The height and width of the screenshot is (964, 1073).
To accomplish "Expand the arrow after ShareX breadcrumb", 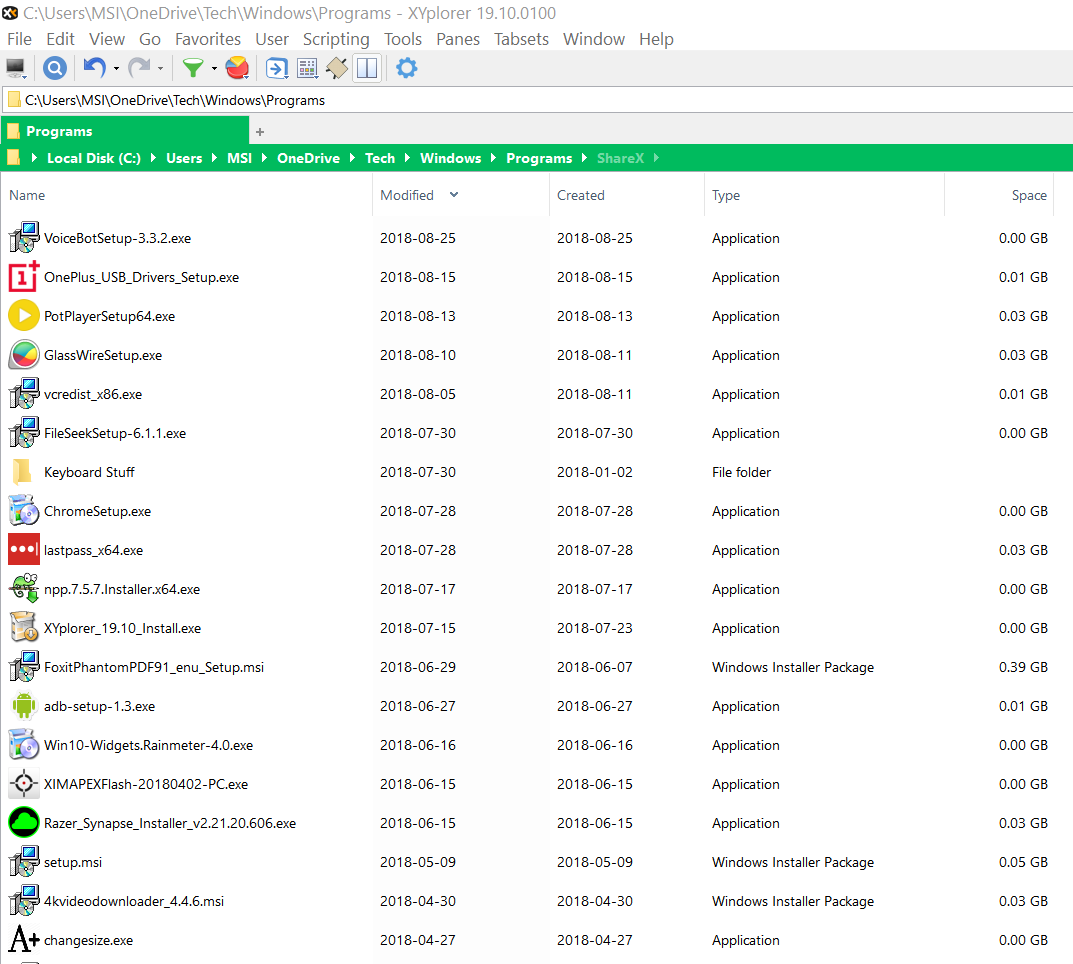I will click(656, 158).
